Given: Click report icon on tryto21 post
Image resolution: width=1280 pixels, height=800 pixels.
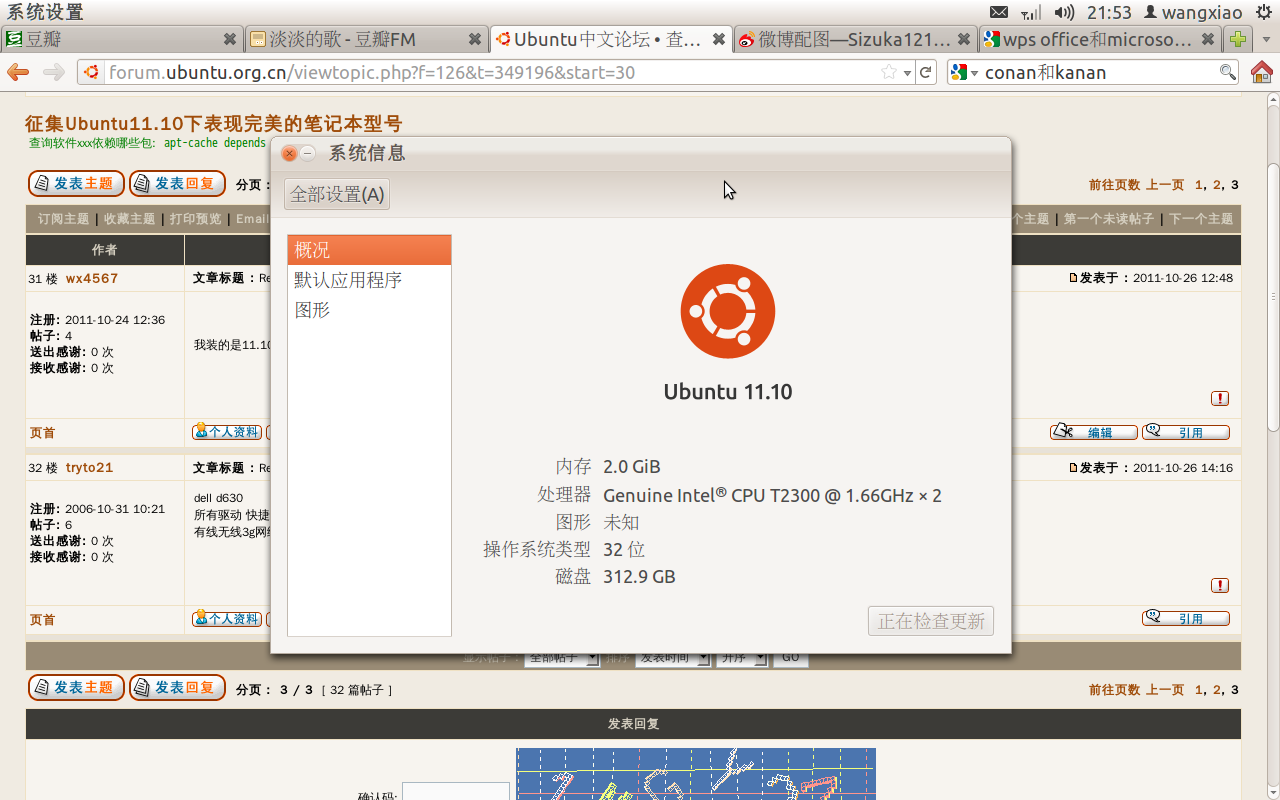Looking at the screenshot, I should tap(1220, 585).
